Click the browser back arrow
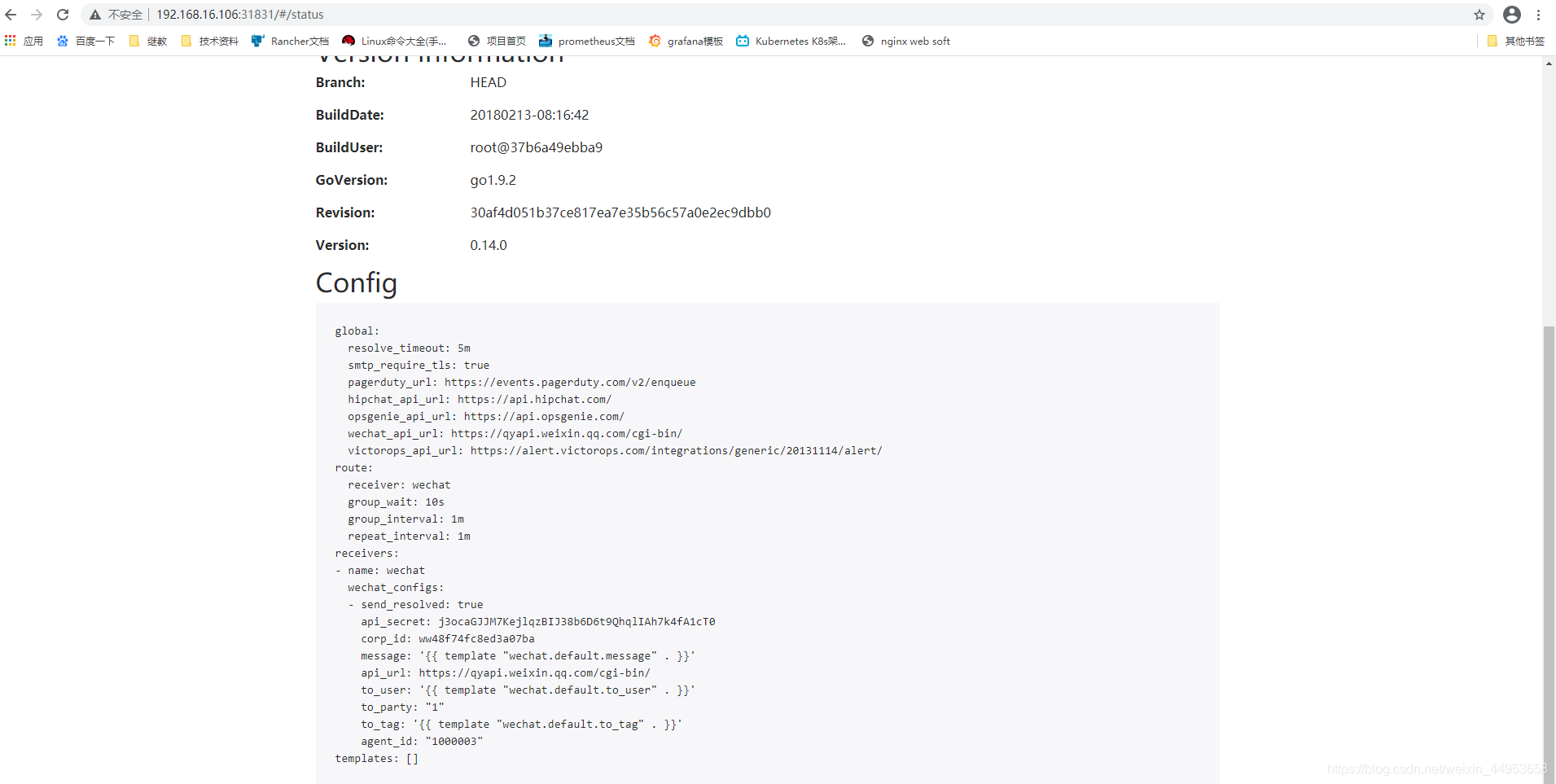Viewport: 1556px width, 784px height. 11,15
